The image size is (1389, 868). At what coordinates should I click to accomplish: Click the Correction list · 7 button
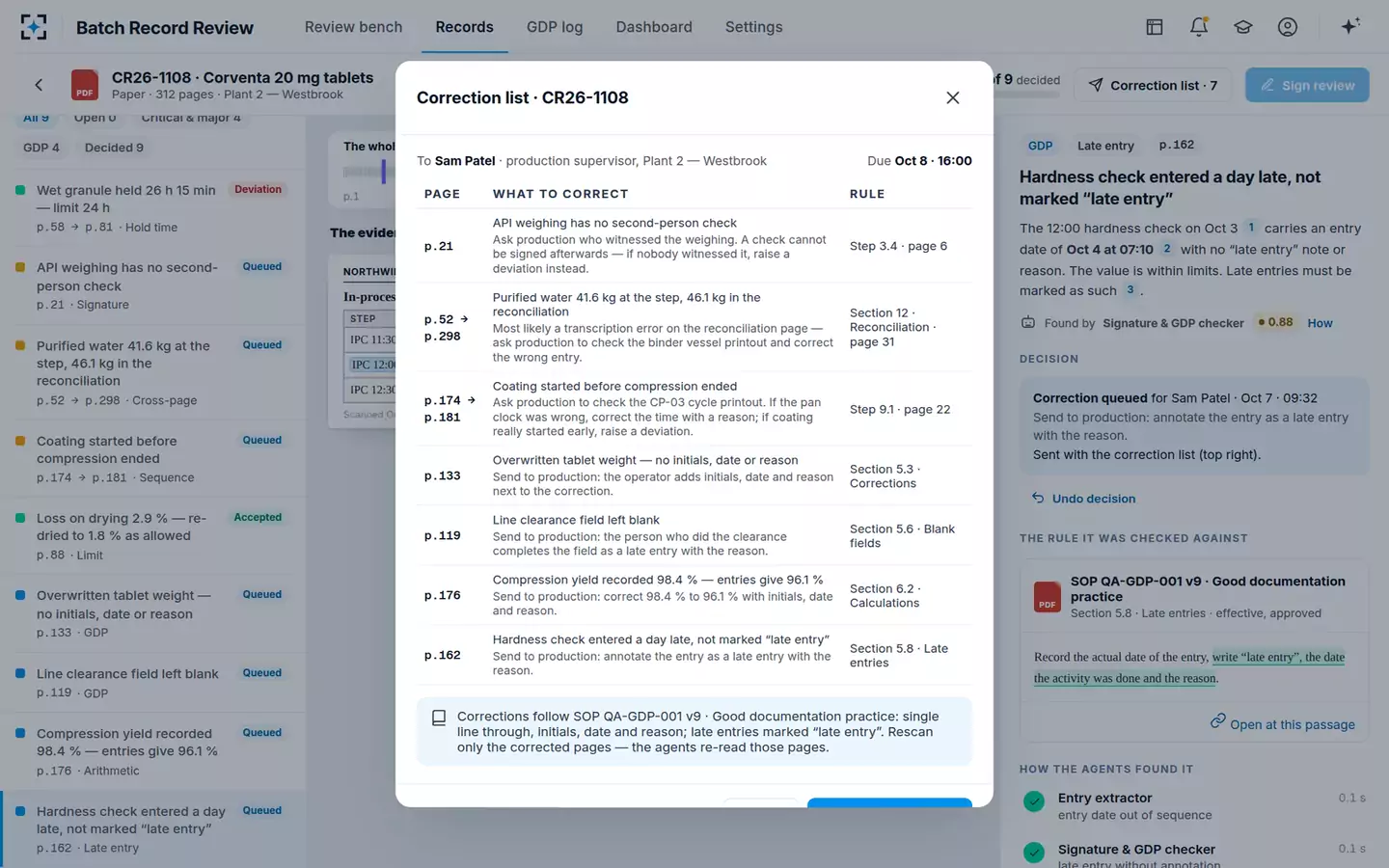1154,85
